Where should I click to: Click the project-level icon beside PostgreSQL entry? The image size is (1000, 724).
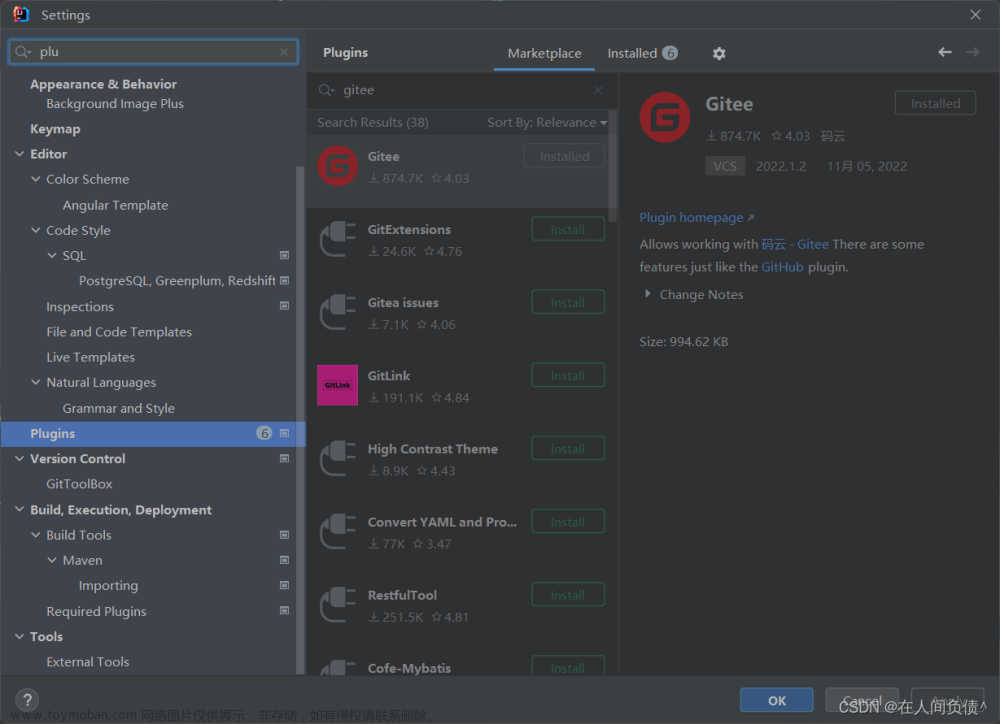click(x=284, y=281)
